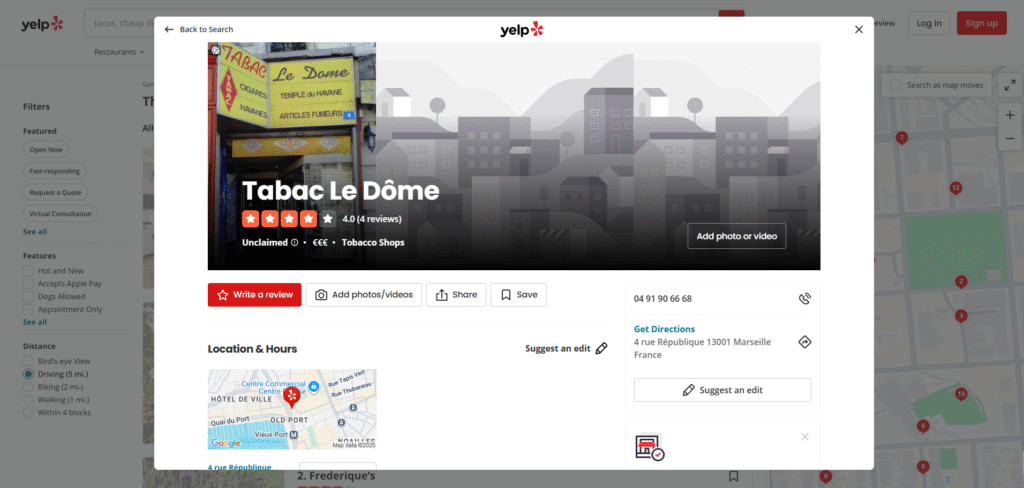Toggle the Request a Quote filter

click(x=55, y=193)
